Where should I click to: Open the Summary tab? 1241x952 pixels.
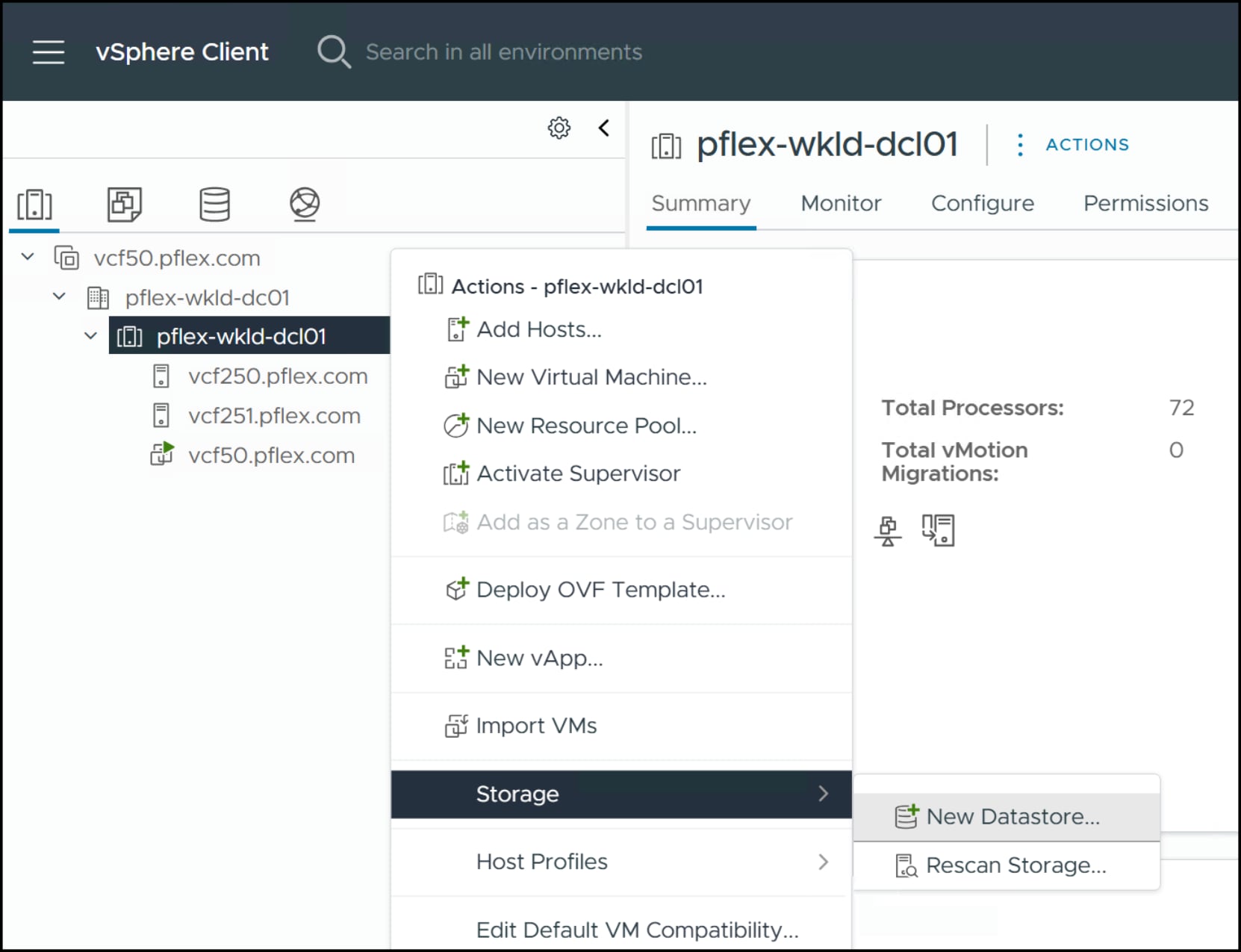pos(701,204)
